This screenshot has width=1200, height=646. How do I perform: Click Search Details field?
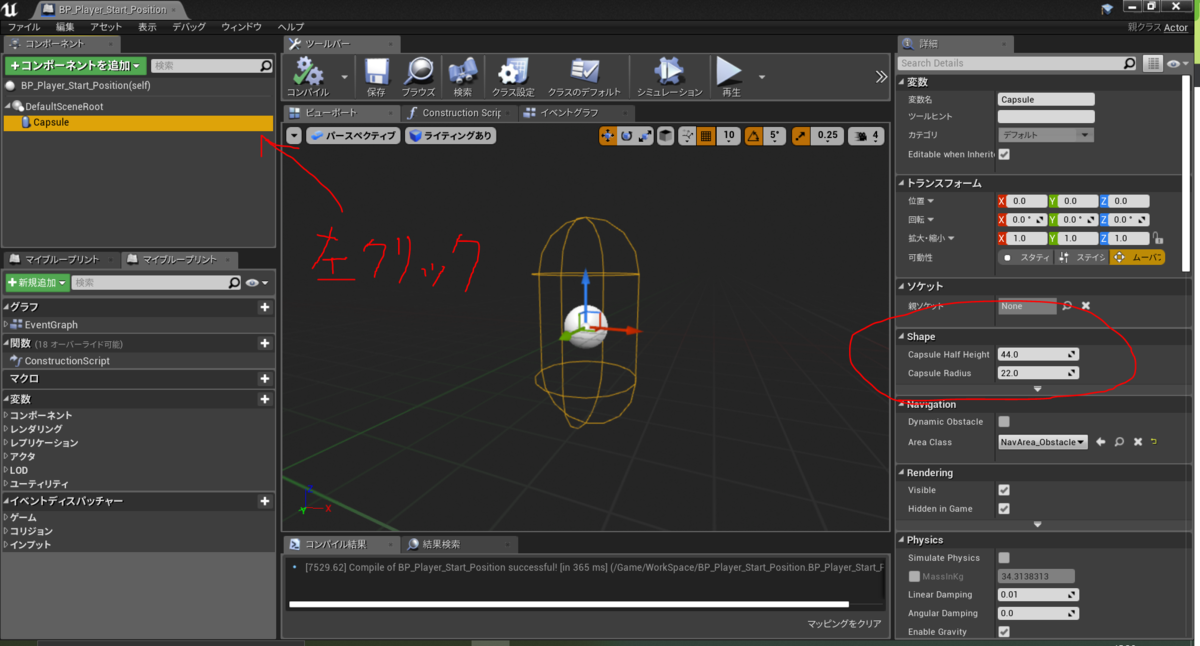click(x=1017, y=63)
